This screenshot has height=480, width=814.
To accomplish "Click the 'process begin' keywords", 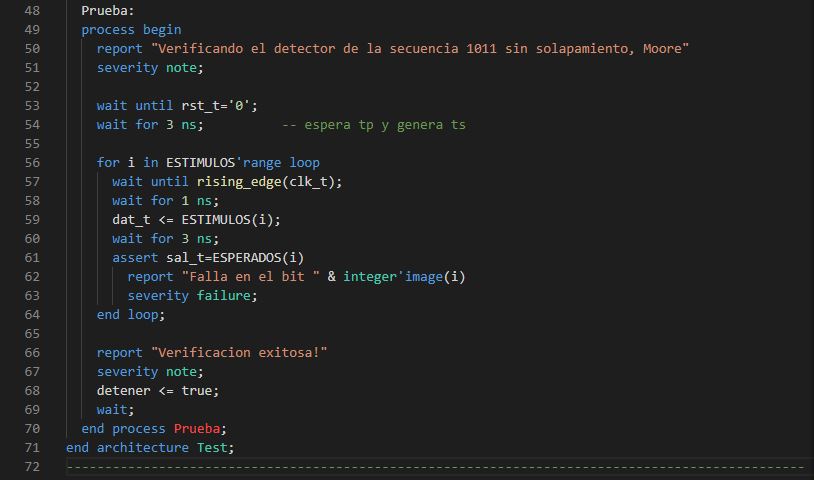I will tap(131, 30).
